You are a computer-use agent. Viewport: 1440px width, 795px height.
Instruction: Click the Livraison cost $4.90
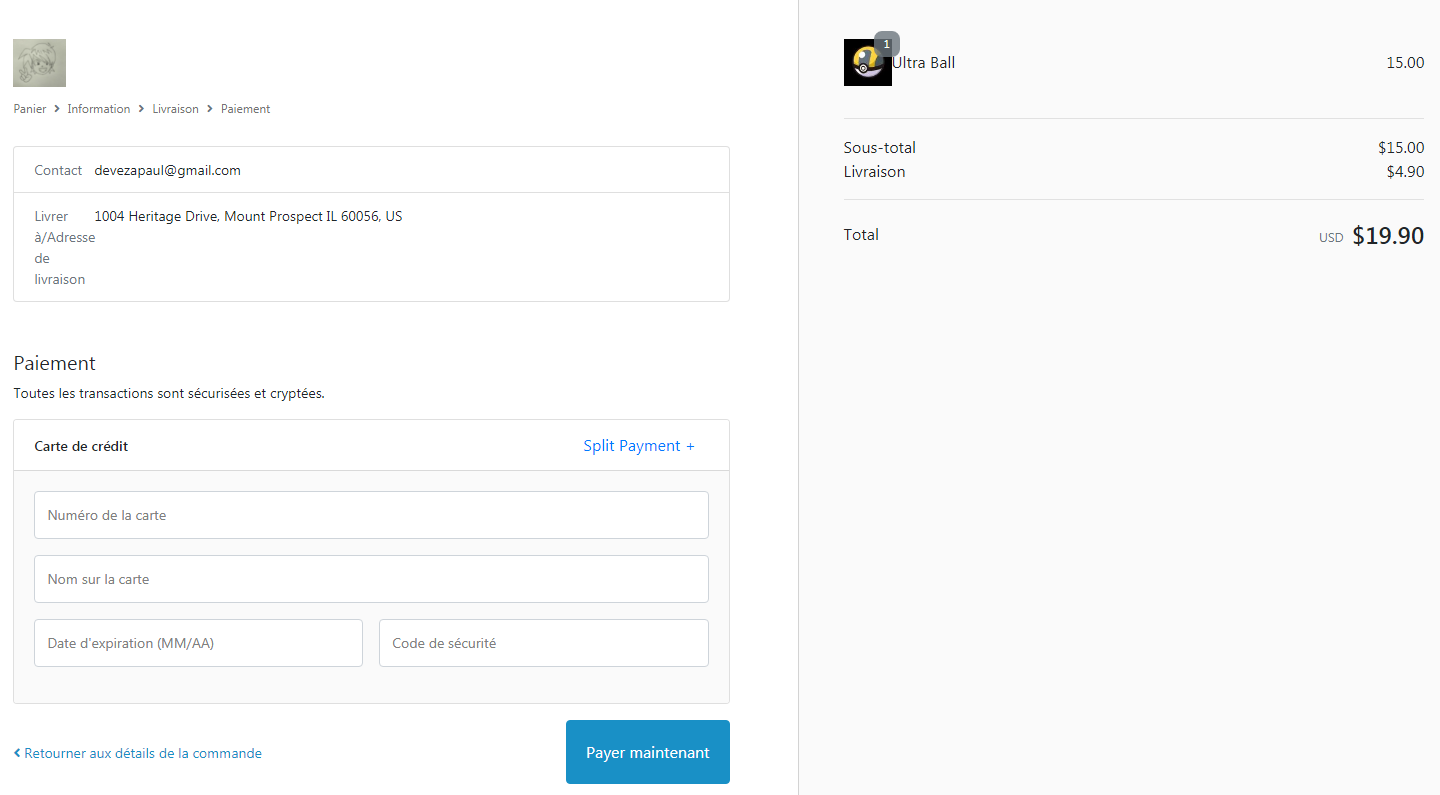1405,172
